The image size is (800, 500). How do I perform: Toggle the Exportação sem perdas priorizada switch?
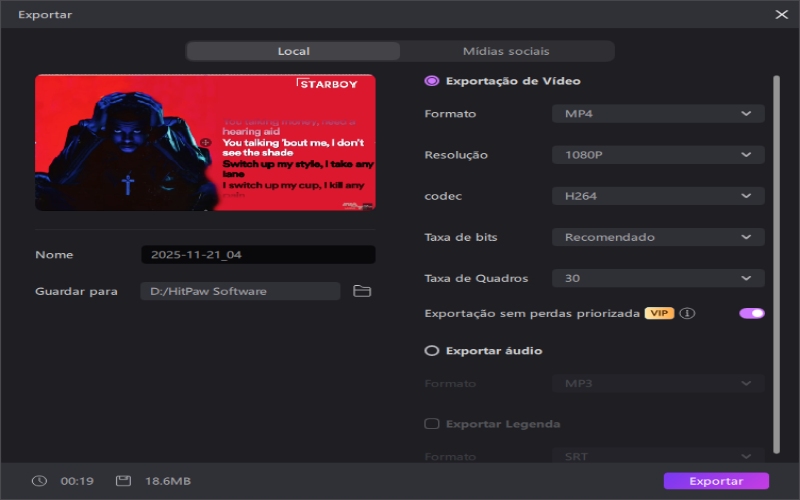pos(752,313)
